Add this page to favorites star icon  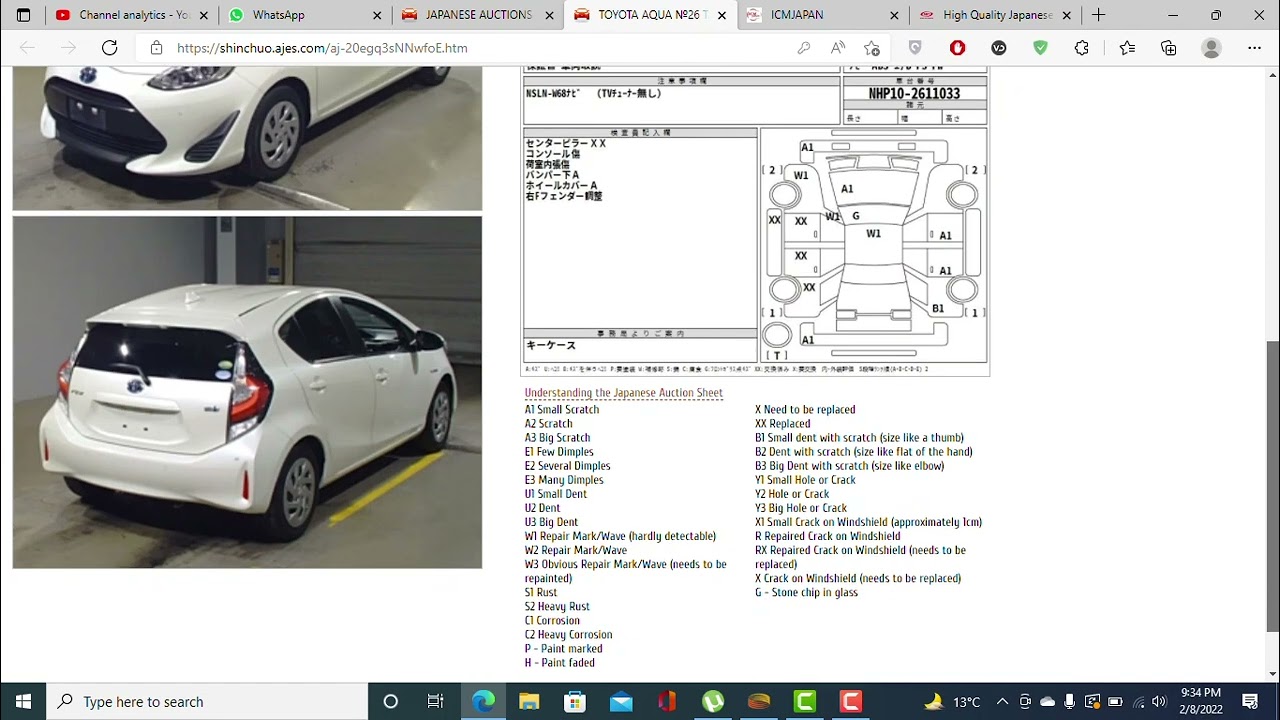click(x=872, y=48)
